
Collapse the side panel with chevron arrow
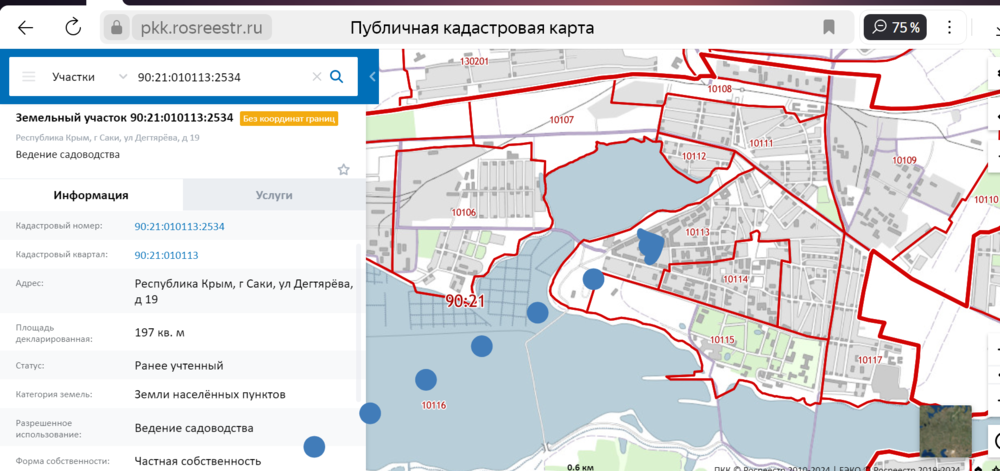tap(372, 76)
